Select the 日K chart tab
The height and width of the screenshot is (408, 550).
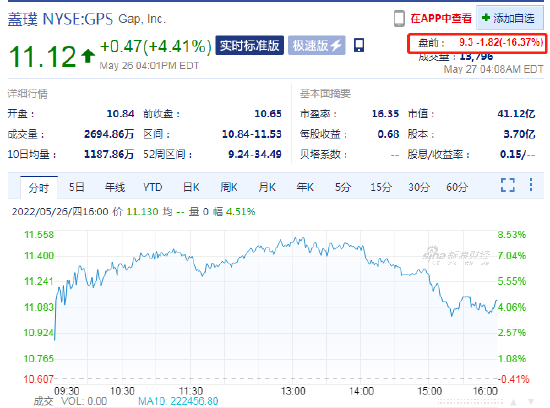click(x=191, y=187)
